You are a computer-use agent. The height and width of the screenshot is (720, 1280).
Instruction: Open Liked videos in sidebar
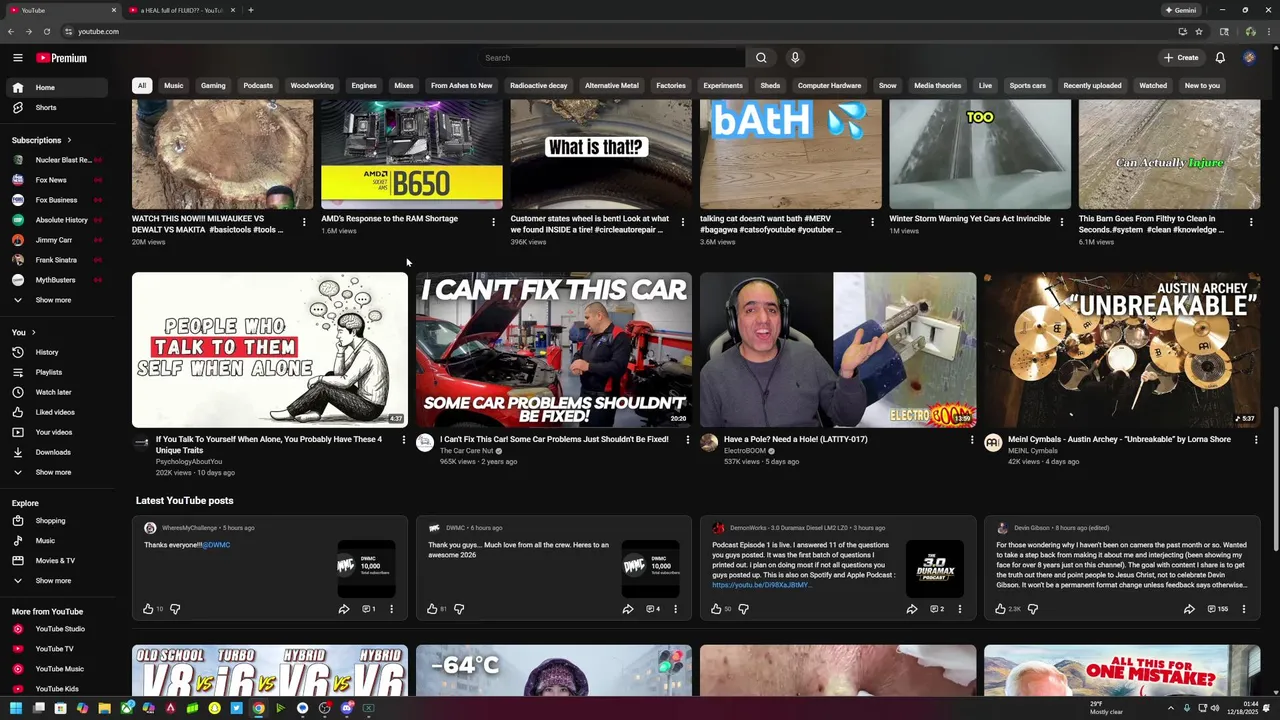tap(54, 412)
